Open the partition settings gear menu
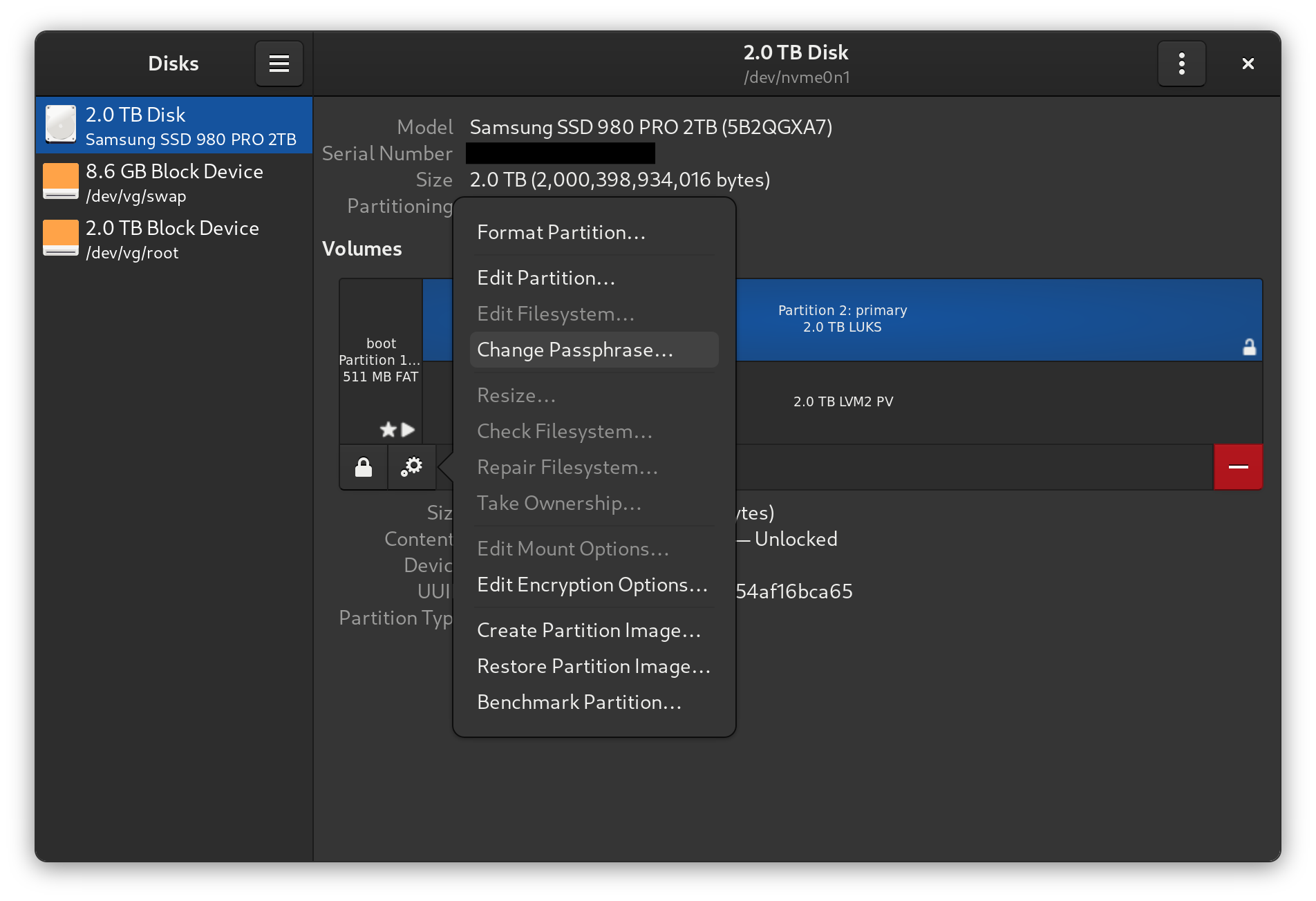This screenshot has width=1316, height=901. click(x=411, y=467)
